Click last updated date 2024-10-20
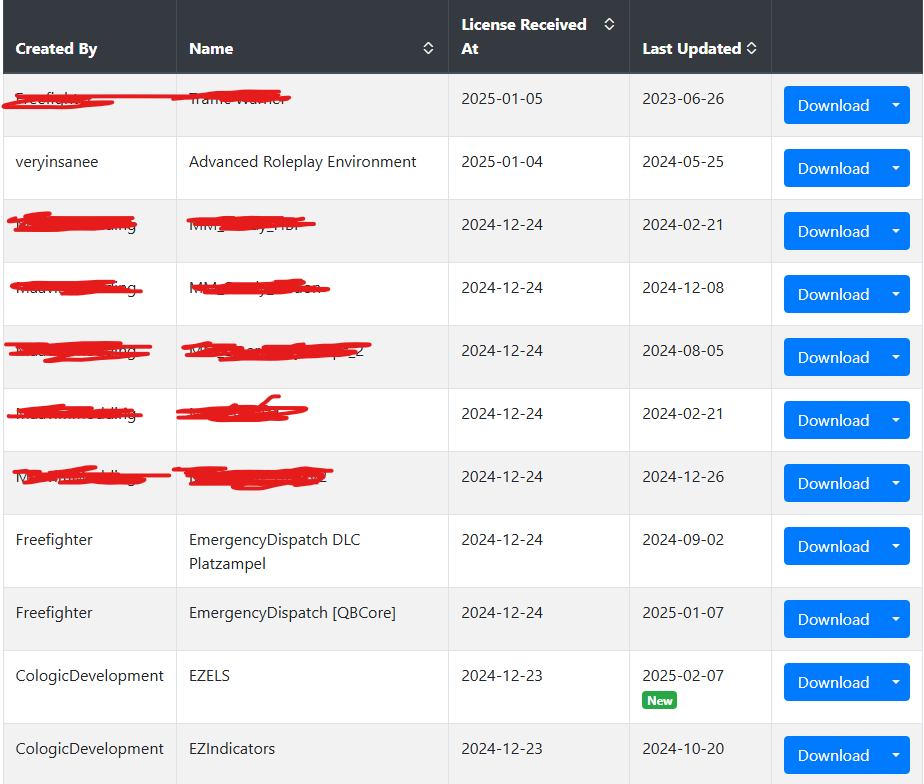 tap(682, 749)
